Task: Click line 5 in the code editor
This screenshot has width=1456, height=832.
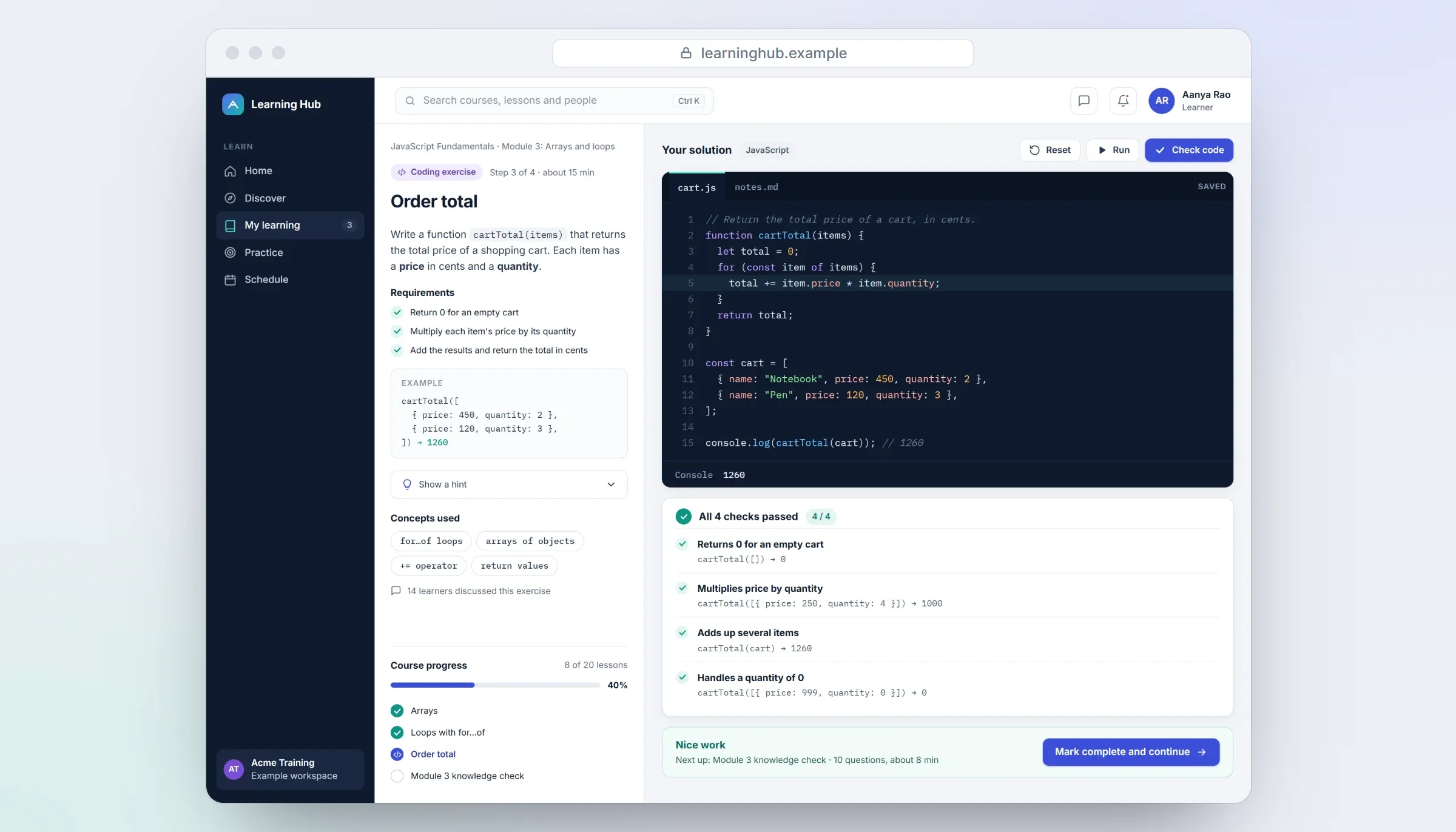Action: point(947,283)
